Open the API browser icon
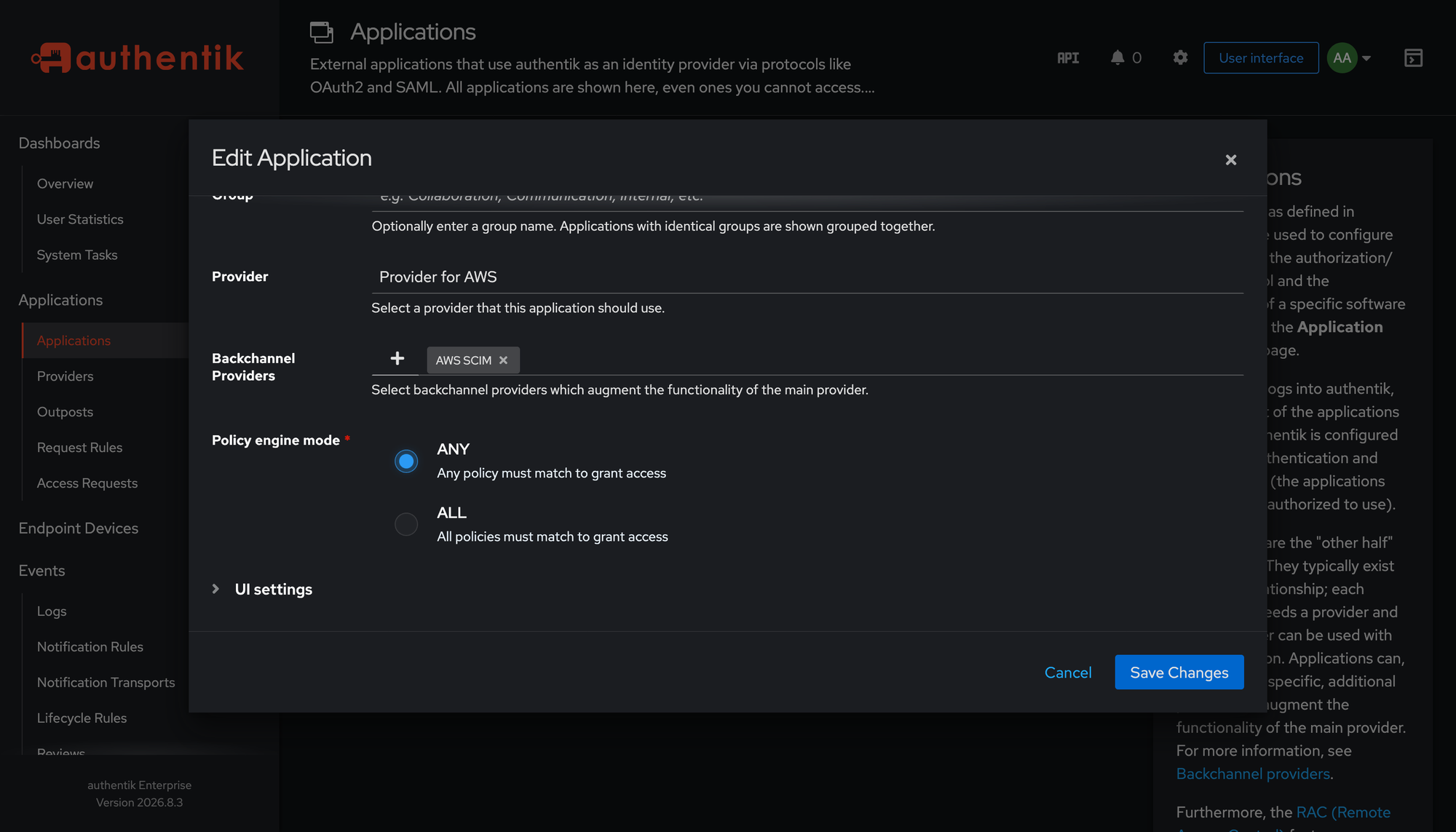The height and width of the screenshot is (832, 1456). point(1068,58)
